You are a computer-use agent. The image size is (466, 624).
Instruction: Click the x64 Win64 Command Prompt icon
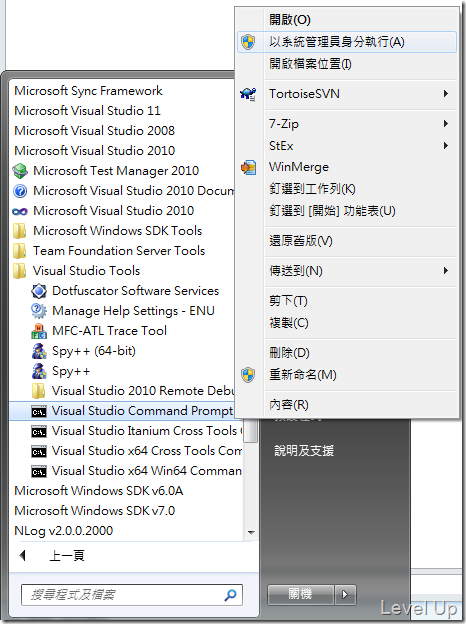coord(39,472)
